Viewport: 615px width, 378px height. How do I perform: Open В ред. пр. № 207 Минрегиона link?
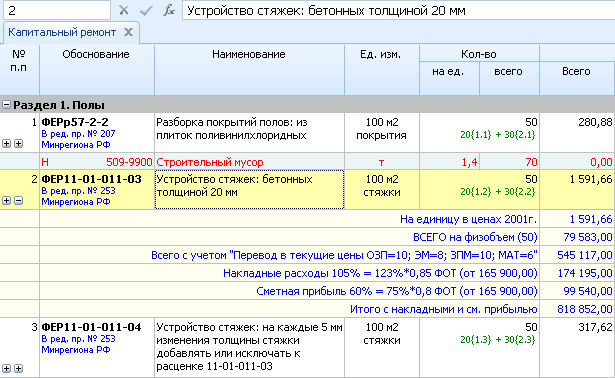pos(78,139)
